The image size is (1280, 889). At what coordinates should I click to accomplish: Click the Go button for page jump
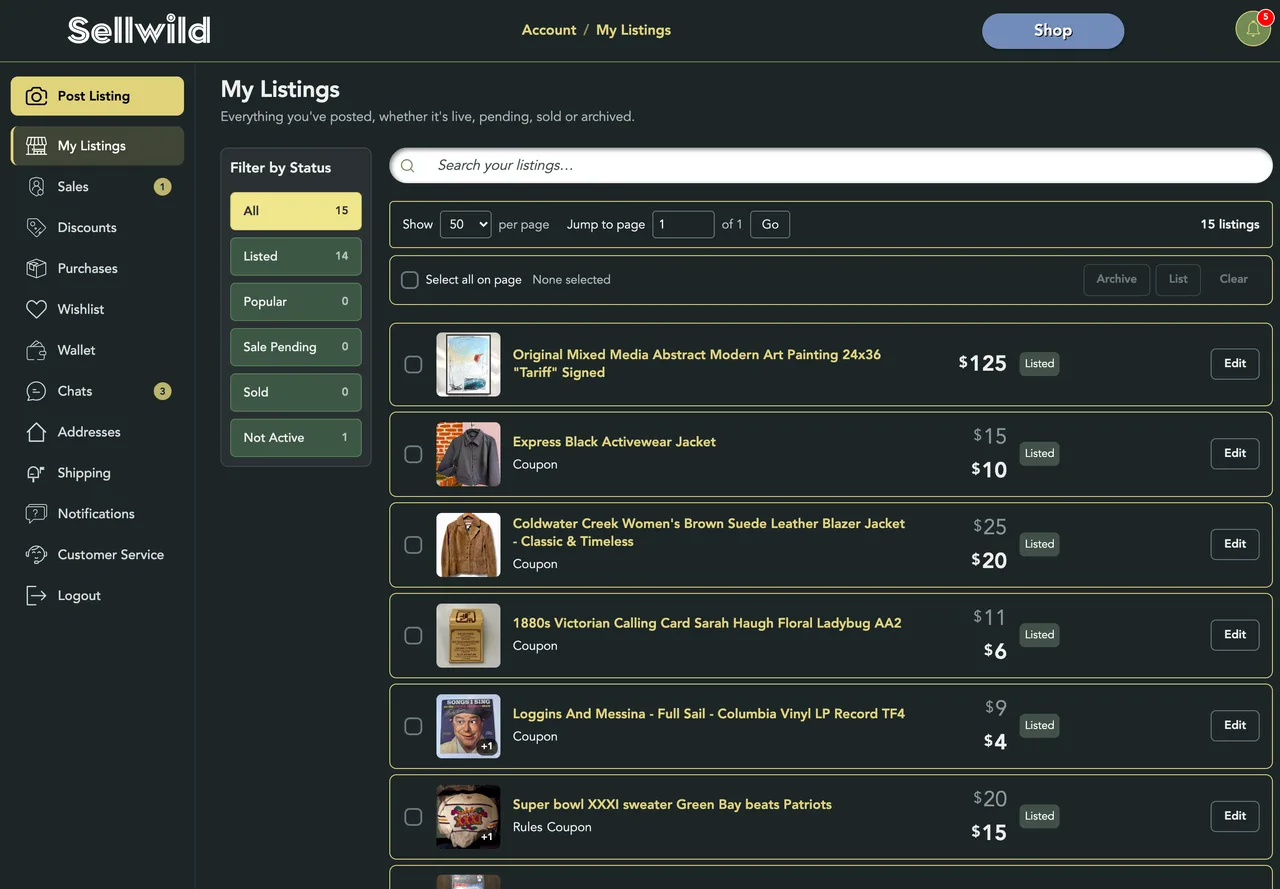point(770,225)
